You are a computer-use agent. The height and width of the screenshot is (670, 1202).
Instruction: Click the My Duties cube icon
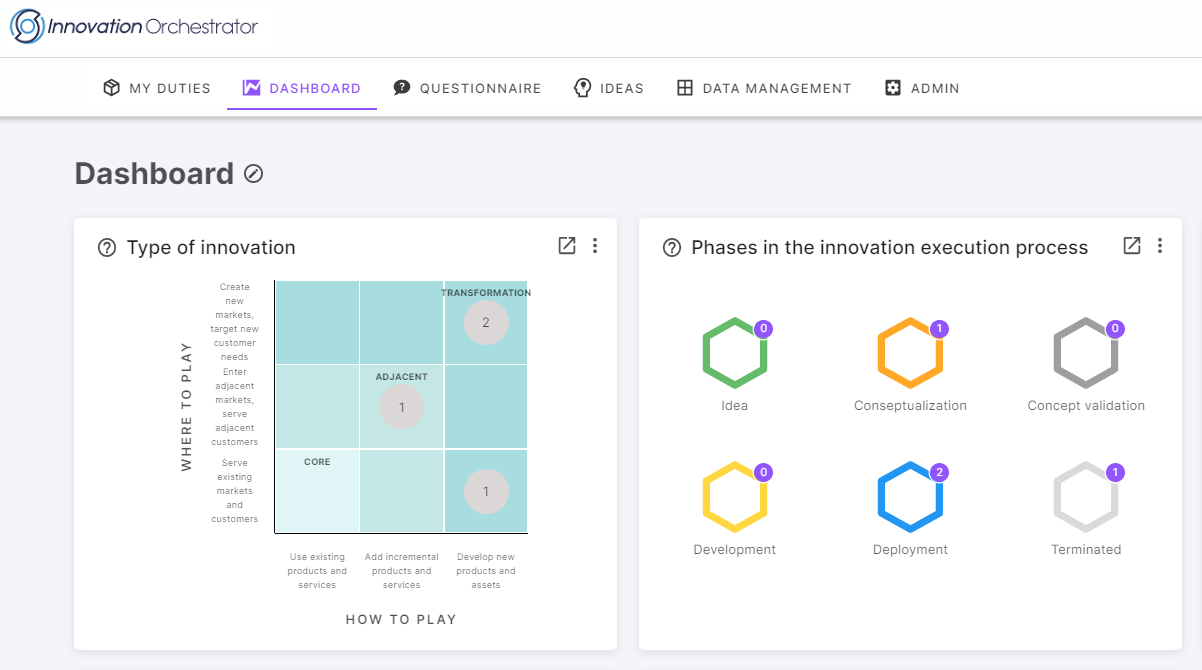112,88
